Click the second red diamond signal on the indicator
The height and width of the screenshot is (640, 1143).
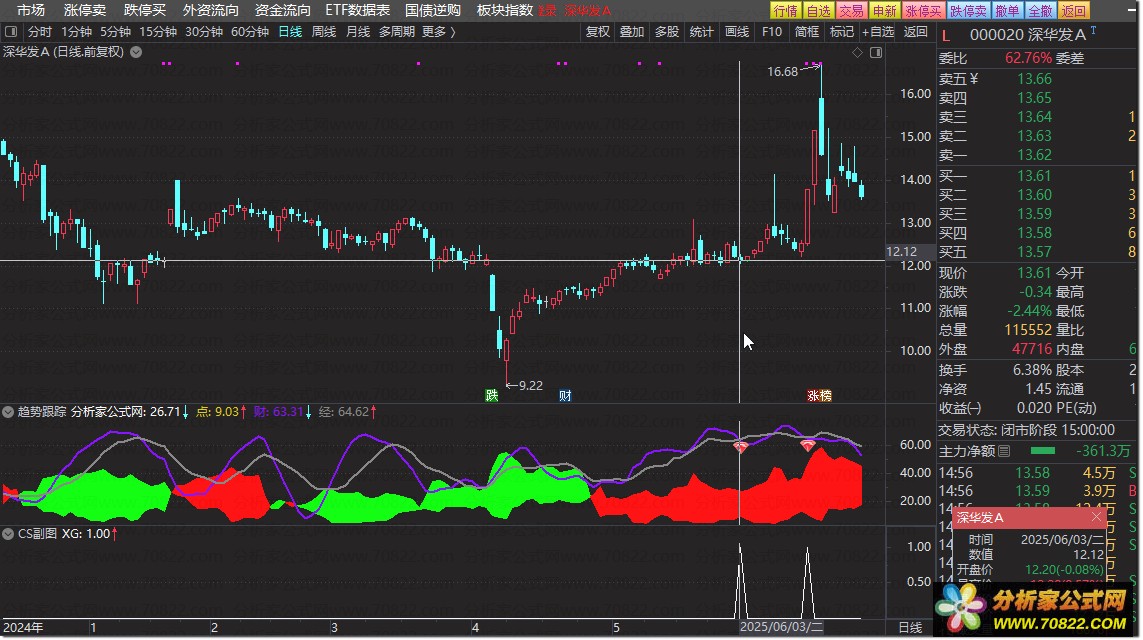[x=808, y=445]
